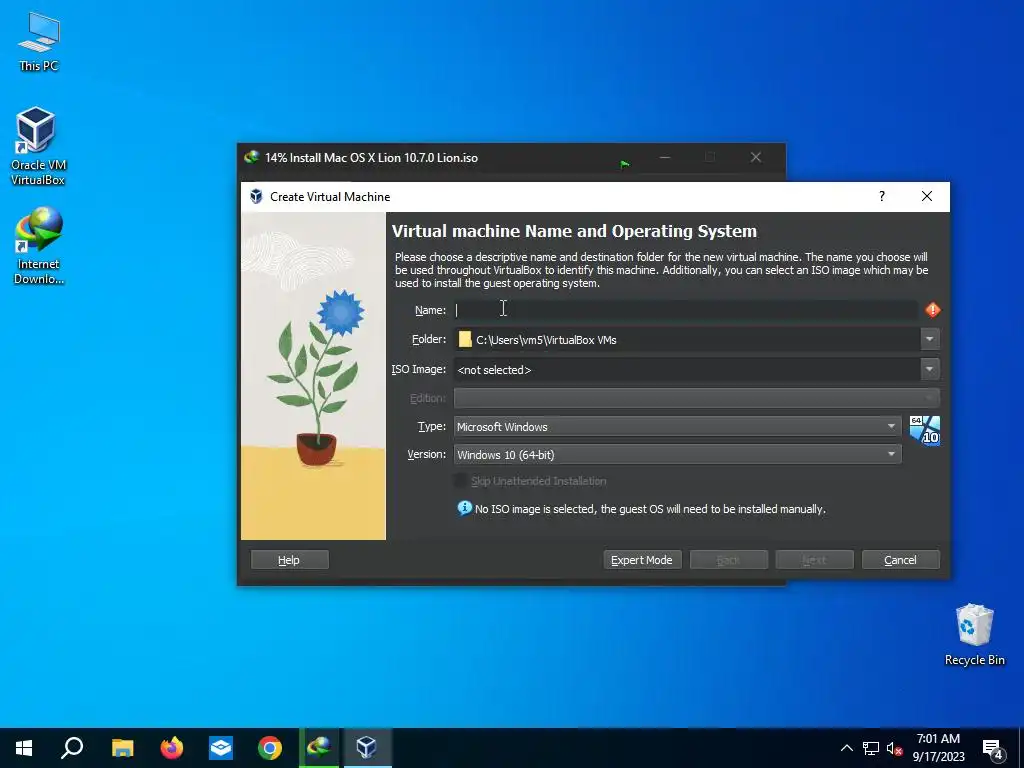Open Oracle VM VirtualBox desktop shortcut
1024x768 pixels.
pyautogui.click(x=37, y=146)
